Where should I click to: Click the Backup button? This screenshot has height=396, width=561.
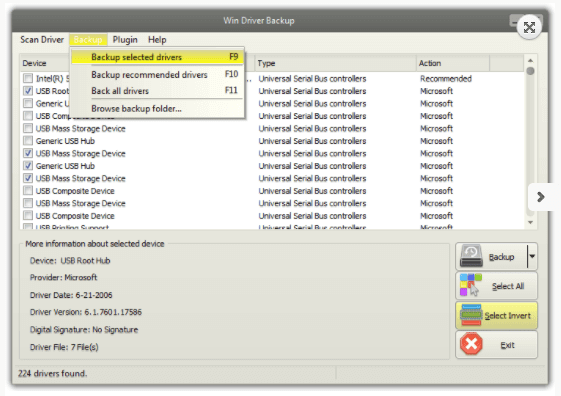click(x=491, y=256)
